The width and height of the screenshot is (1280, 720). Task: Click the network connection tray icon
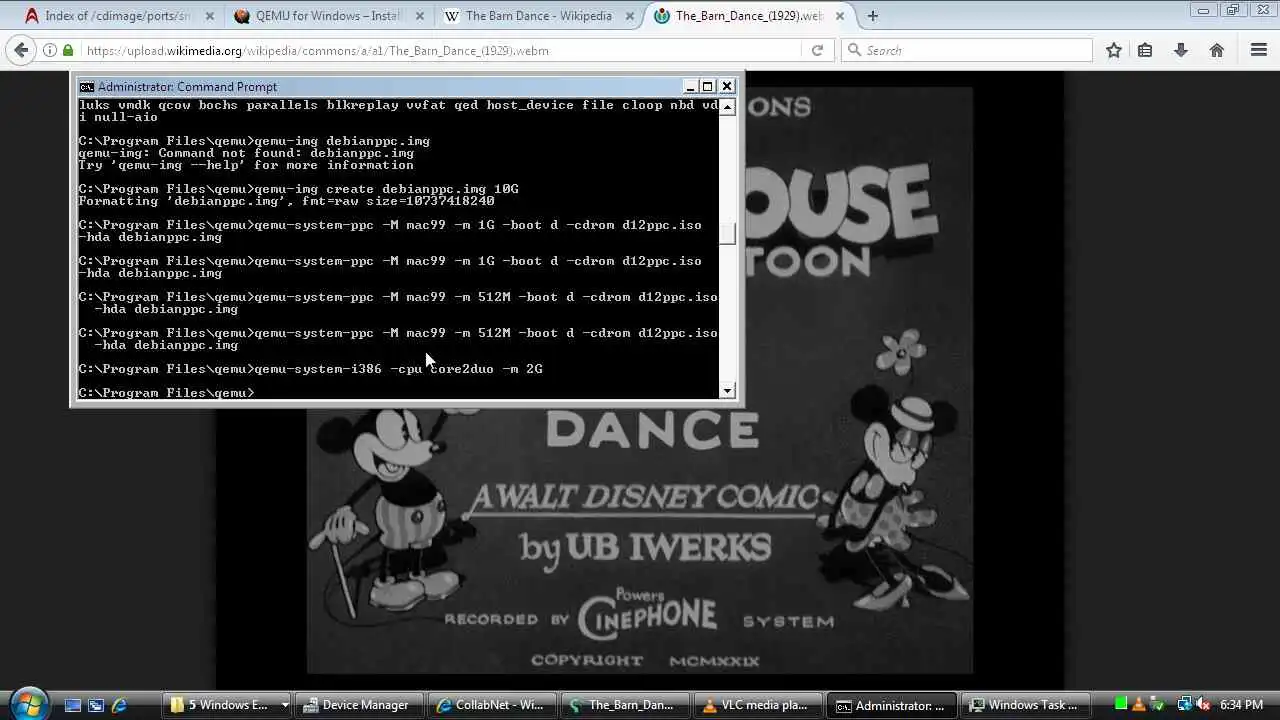pyautogui.click(x=1184, y=704)
